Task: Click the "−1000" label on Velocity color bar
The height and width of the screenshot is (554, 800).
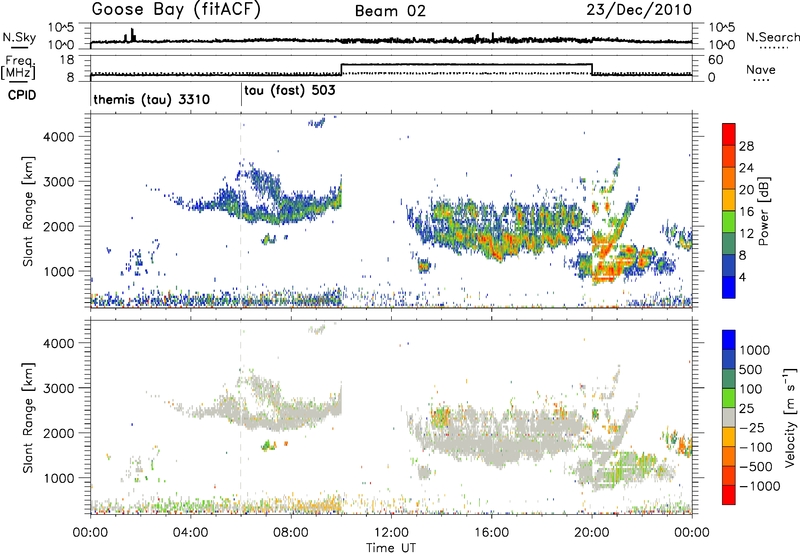Action: (x=760, y=486)
